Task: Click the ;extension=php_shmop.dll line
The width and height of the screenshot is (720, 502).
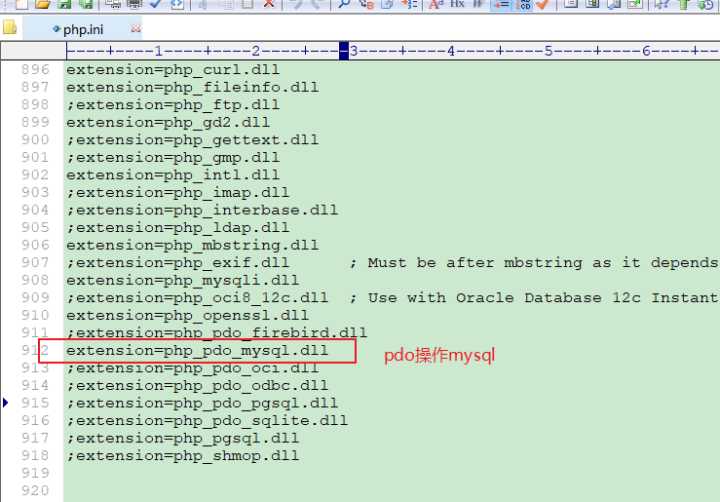Action: pyautogui.click(x=183, y=456)
